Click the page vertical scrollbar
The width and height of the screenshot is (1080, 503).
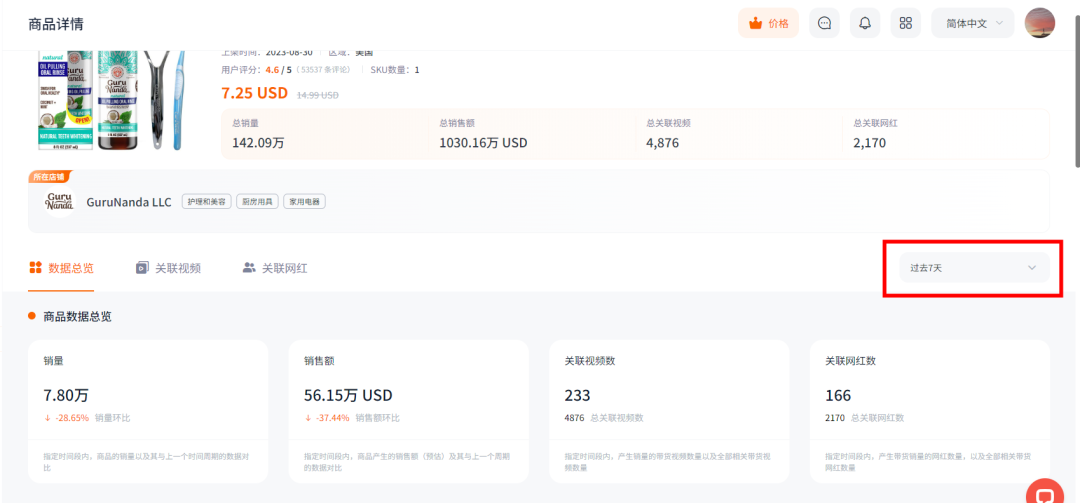pyautogui.click(x=1077, y=94)
